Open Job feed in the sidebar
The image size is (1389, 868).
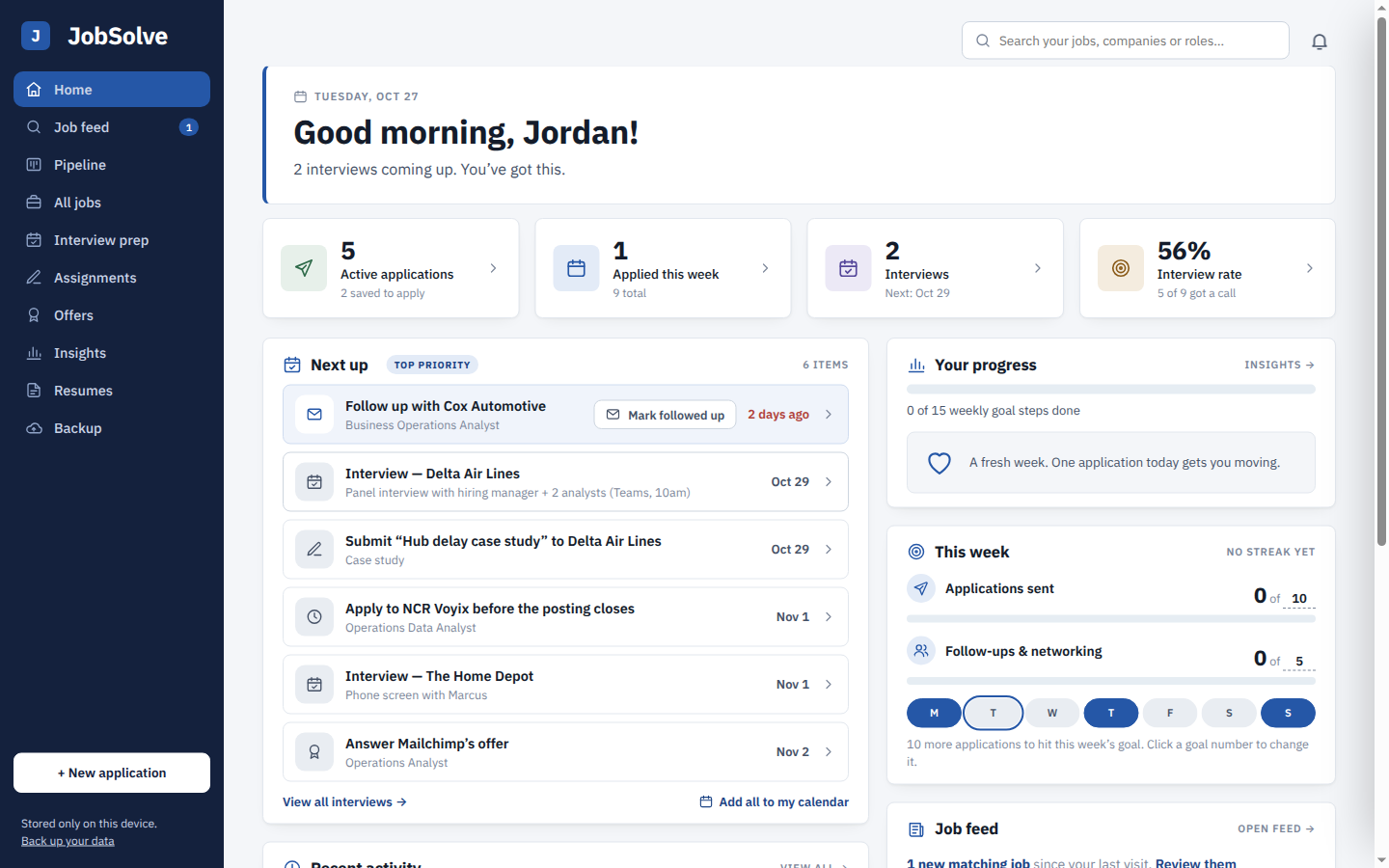(x=112, y=127)
